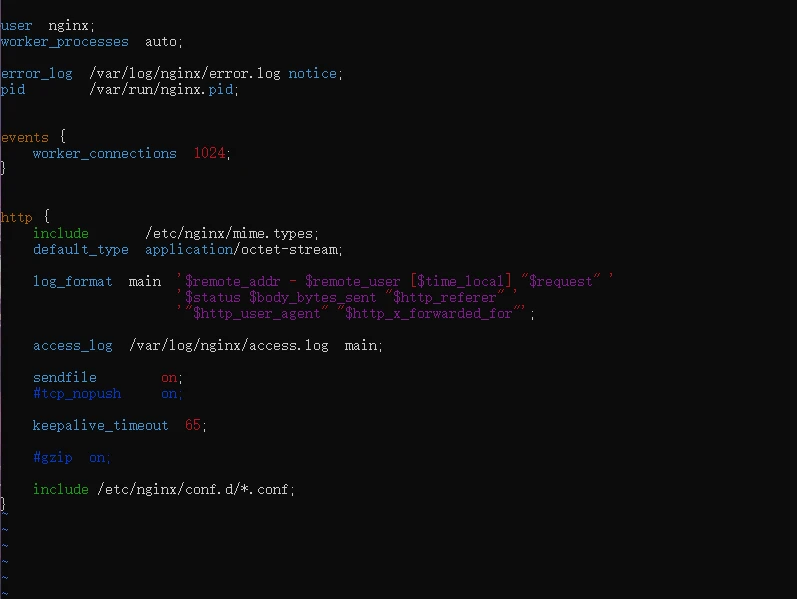
Task: Click the 'error_log' directive
Action: pos(37,74)
